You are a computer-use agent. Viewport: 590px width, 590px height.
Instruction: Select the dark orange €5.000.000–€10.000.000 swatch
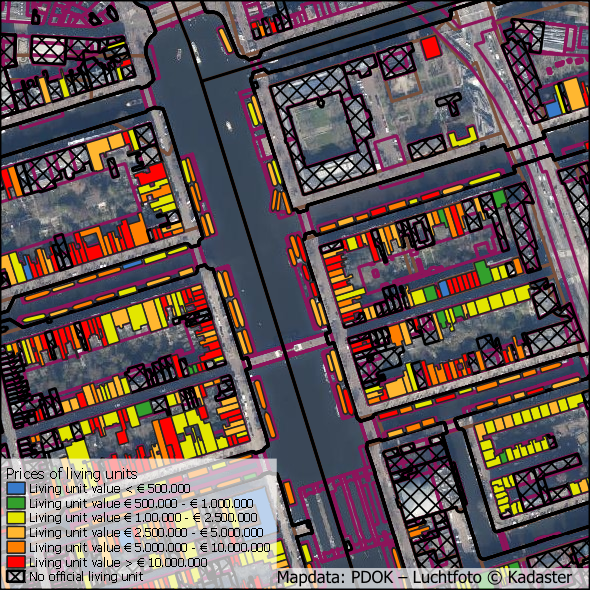click(16, 547)
